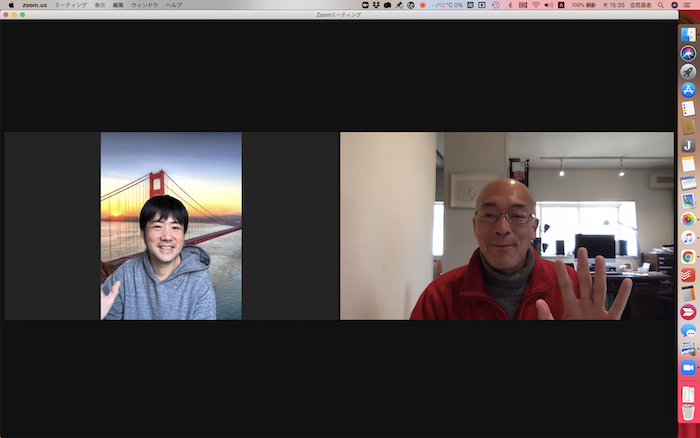This screenshot has height=438, width=700.
Task: Open the Photos app in the Dock
Action: coord(688,219)
